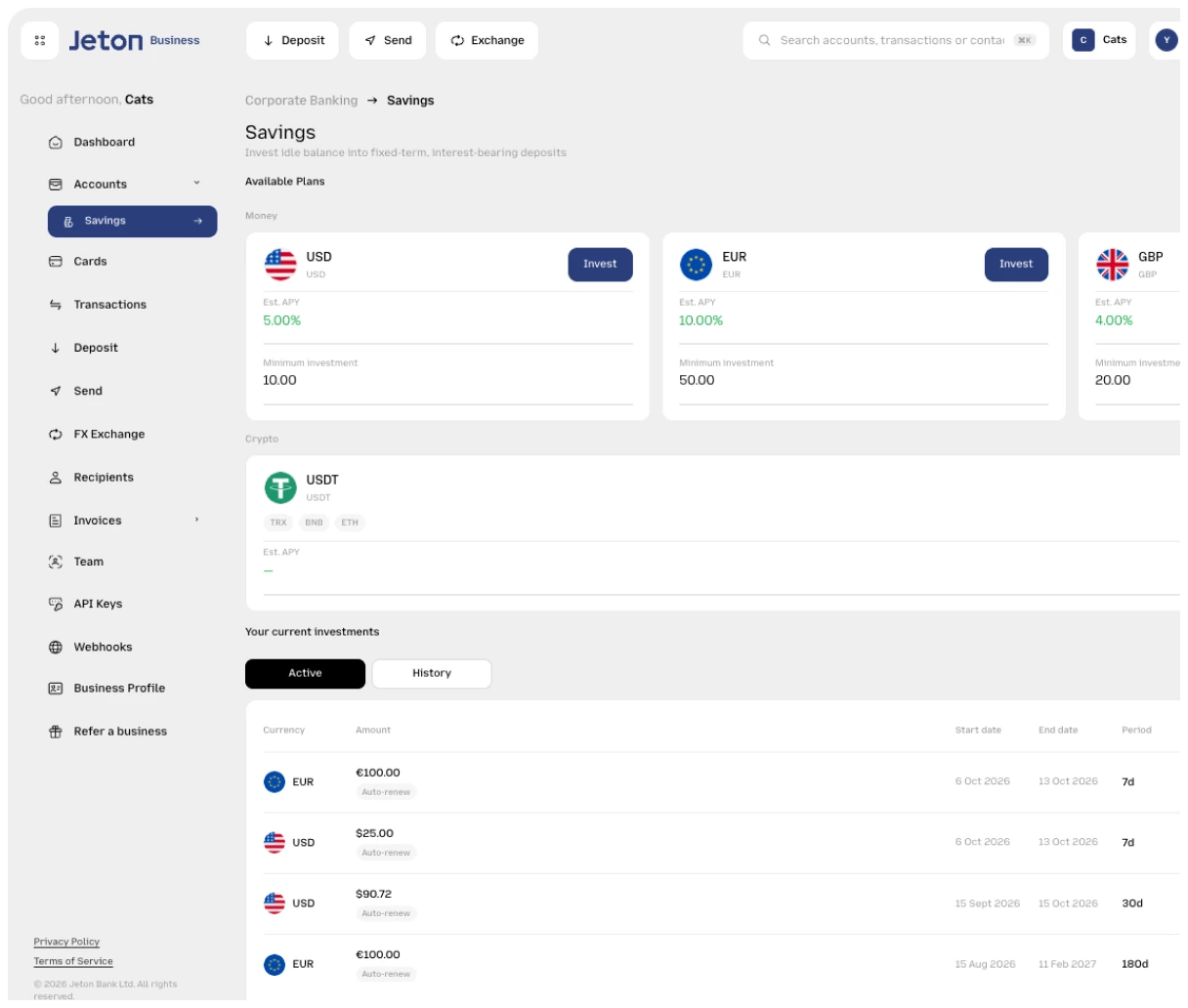Select the BNB network chip
Screen dimensions: 1188x1008
pyautogui.click(x=314, y=523)
